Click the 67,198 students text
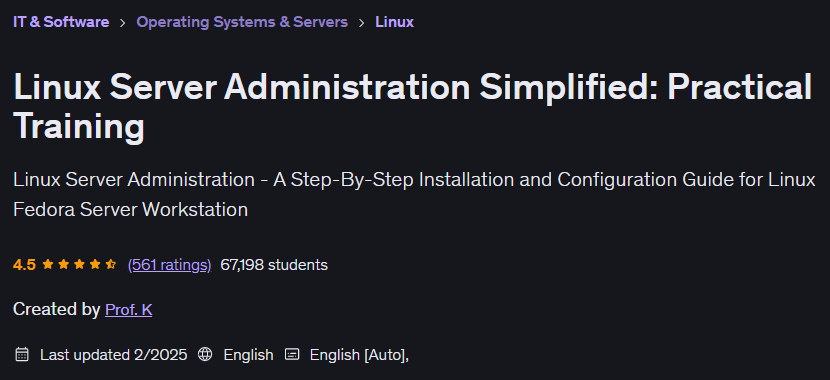This screenshot has height=380, width=830. click(274, 265)
